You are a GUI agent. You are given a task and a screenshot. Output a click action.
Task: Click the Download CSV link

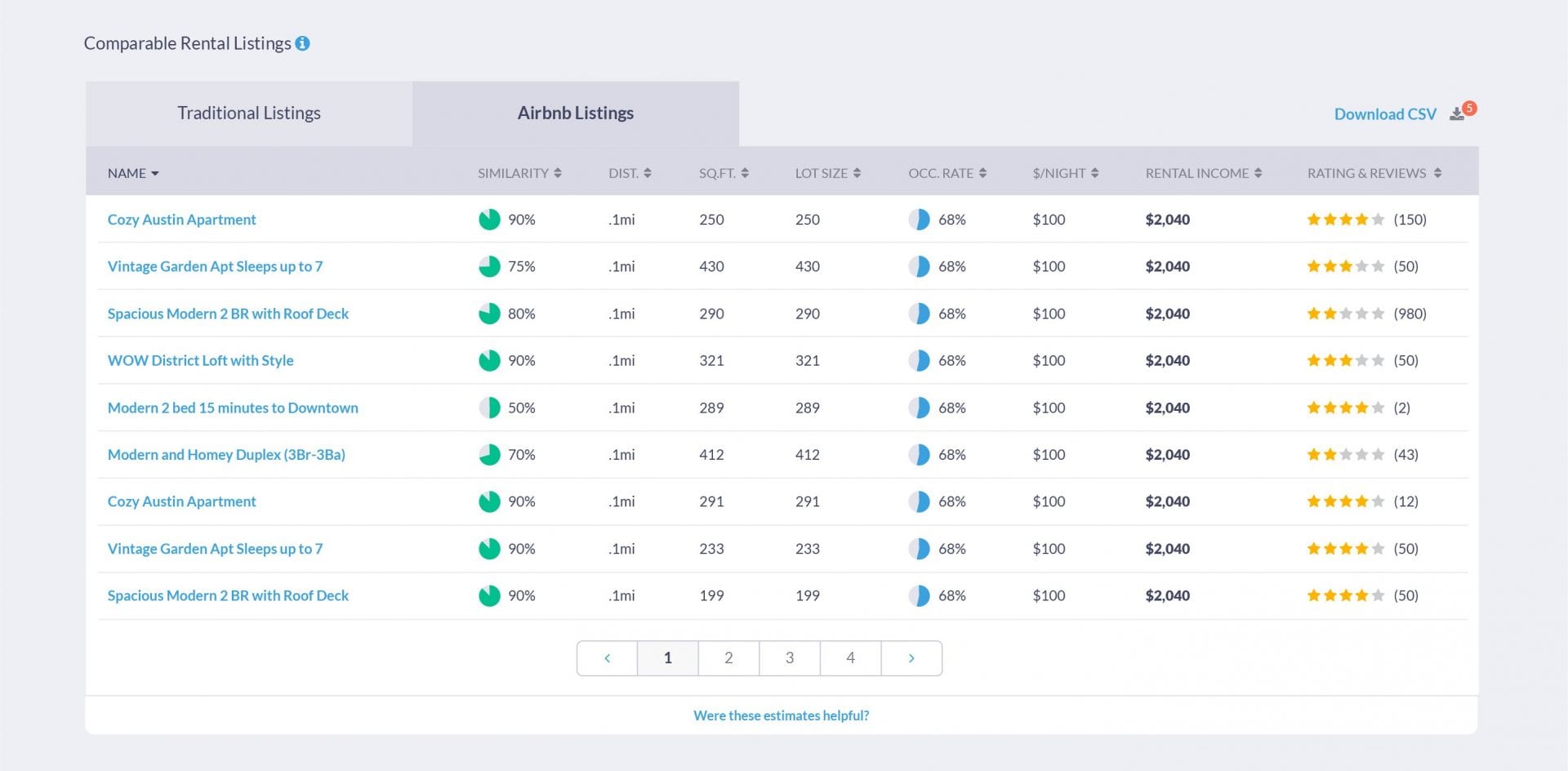[1384, 114]
